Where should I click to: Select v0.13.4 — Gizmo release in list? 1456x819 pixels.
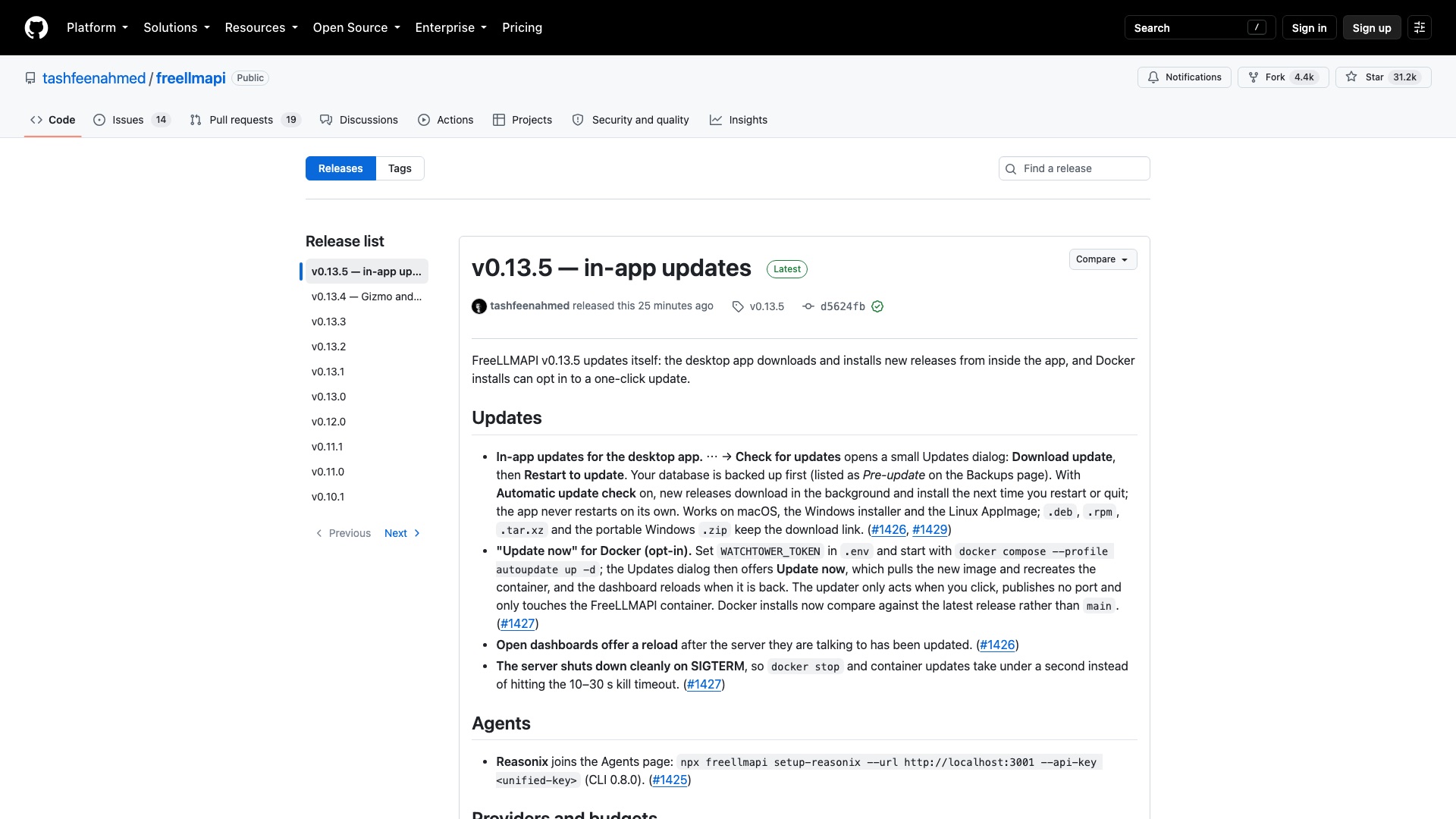[x=367, y=297]
